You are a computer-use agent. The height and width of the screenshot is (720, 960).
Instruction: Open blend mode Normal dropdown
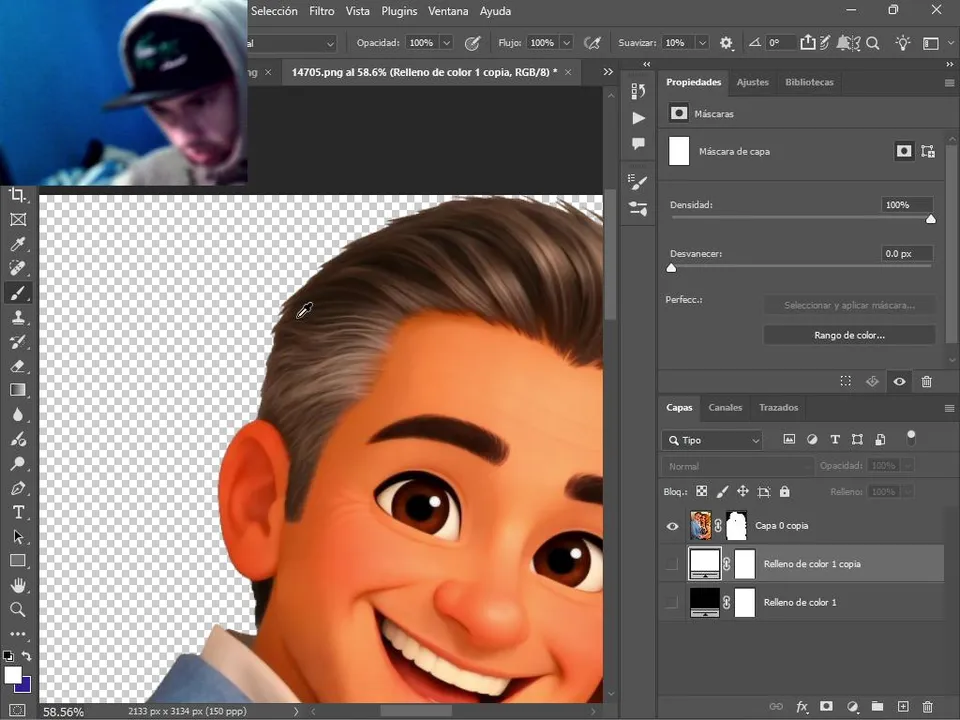(x=737, y=466)
